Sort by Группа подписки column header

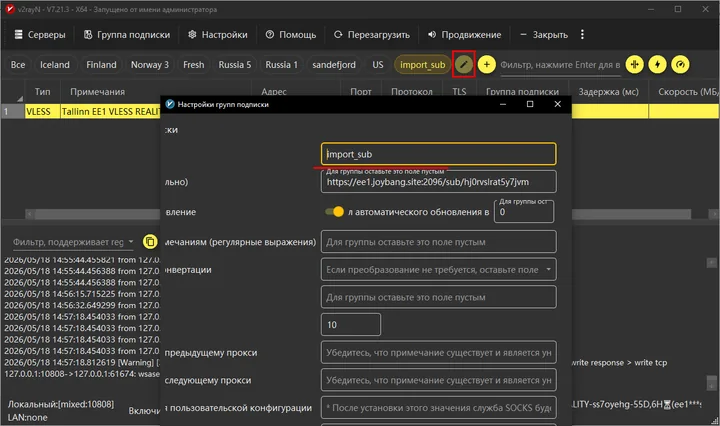point(523,92)
